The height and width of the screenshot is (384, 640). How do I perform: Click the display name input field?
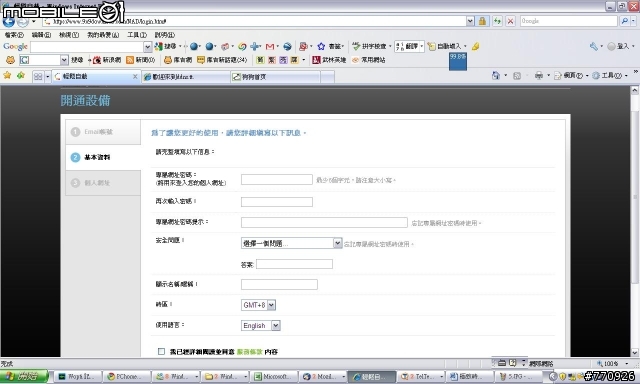click(279, 284)
